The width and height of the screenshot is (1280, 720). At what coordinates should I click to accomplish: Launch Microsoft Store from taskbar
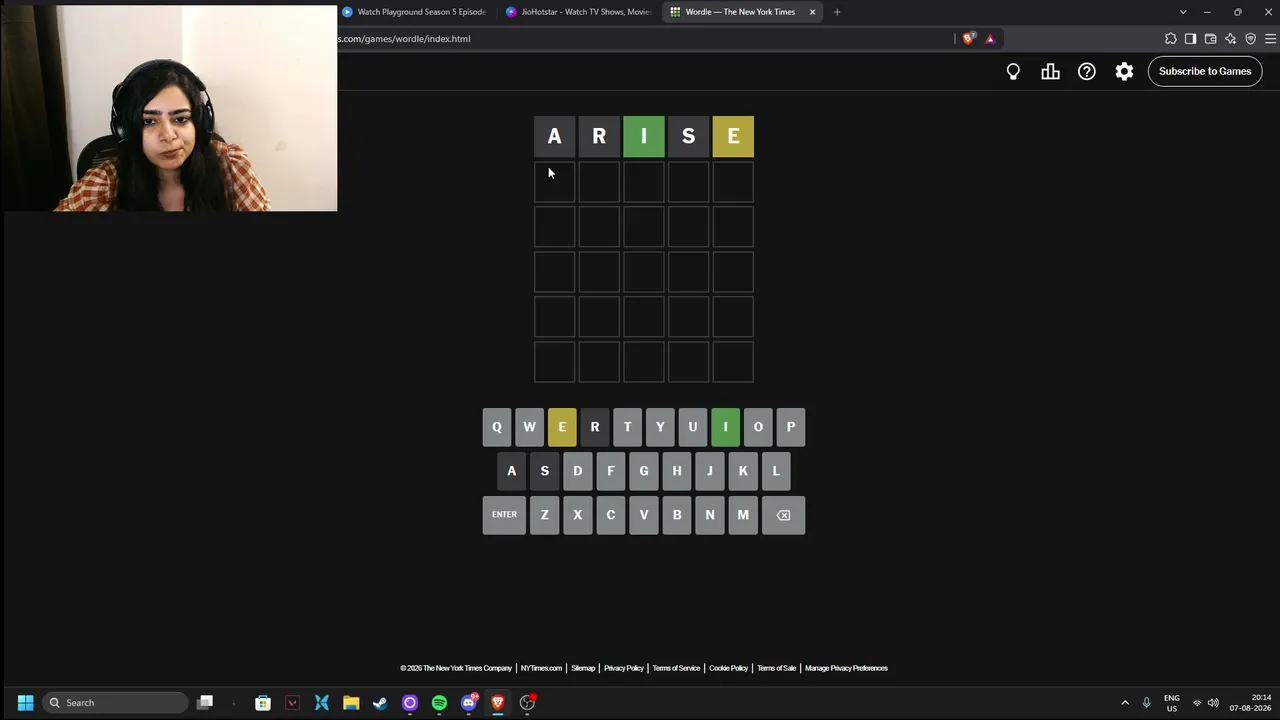pos(263,703)
